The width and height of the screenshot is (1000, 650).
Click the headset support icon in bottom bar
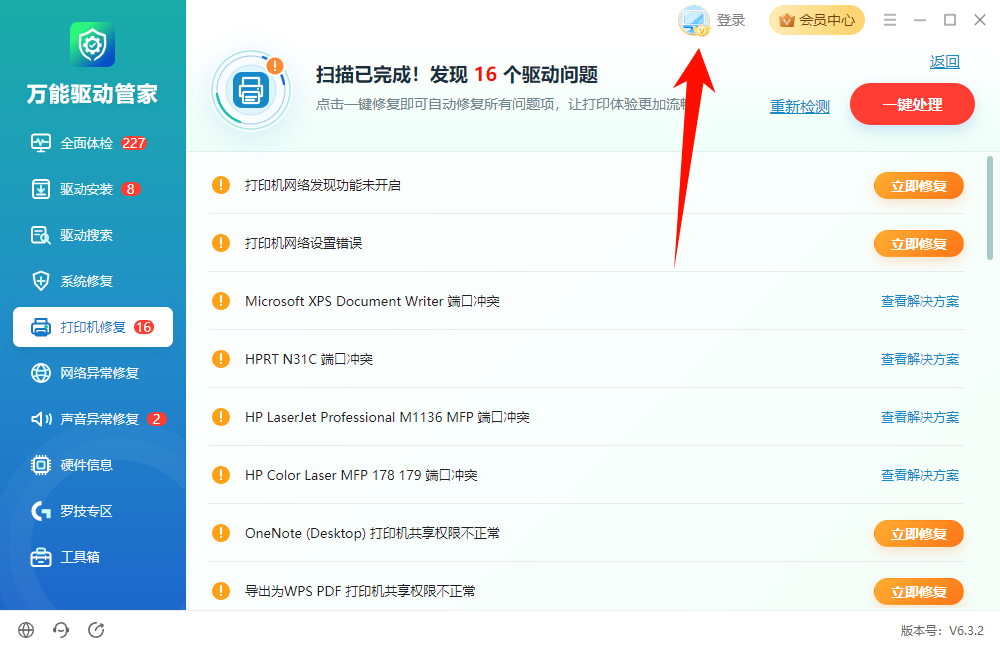point(61,630)
